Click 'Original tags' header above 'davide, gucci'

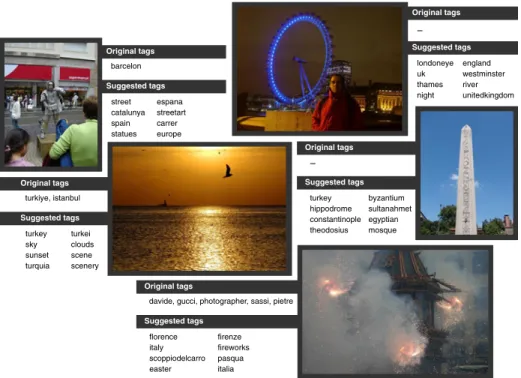pyautogui.click(x=217, y=286)
